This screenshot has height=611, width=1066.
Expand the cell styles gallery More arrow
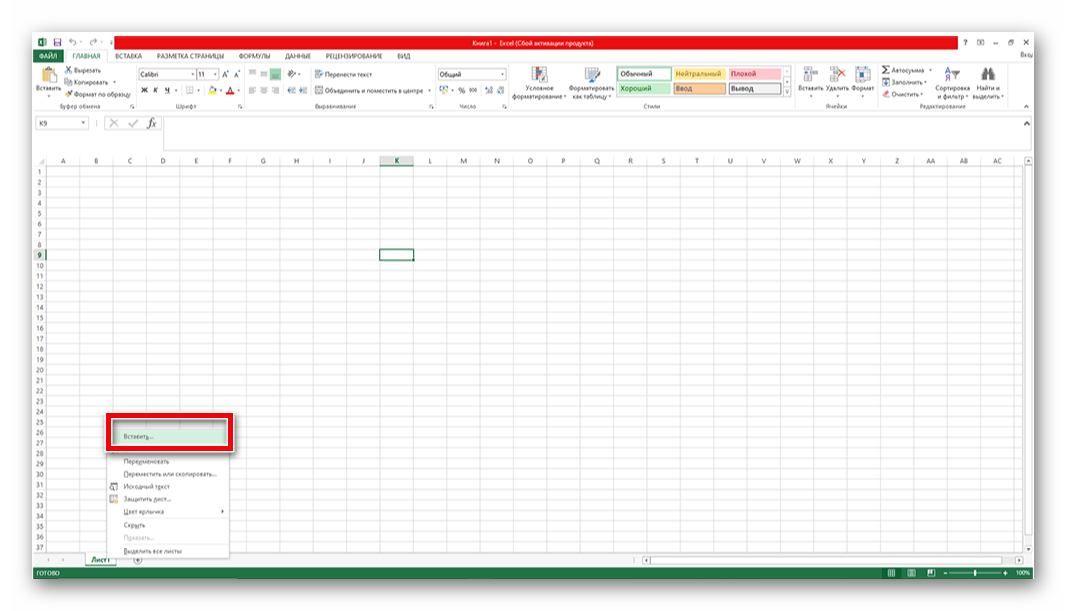pyautogui.click(x=787, y=90)
